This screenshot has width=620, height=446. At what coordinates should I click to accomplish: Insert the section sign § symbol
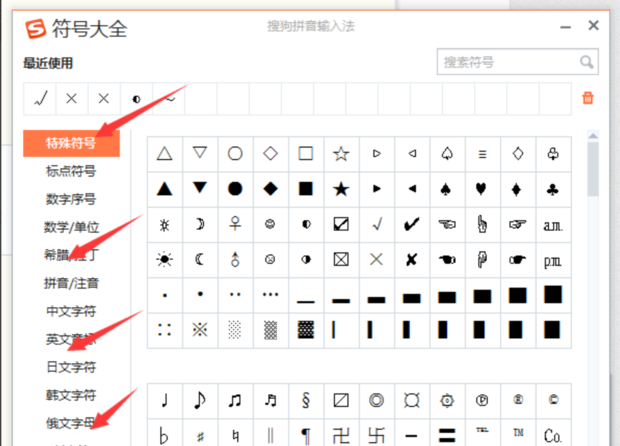coord(306,401)
